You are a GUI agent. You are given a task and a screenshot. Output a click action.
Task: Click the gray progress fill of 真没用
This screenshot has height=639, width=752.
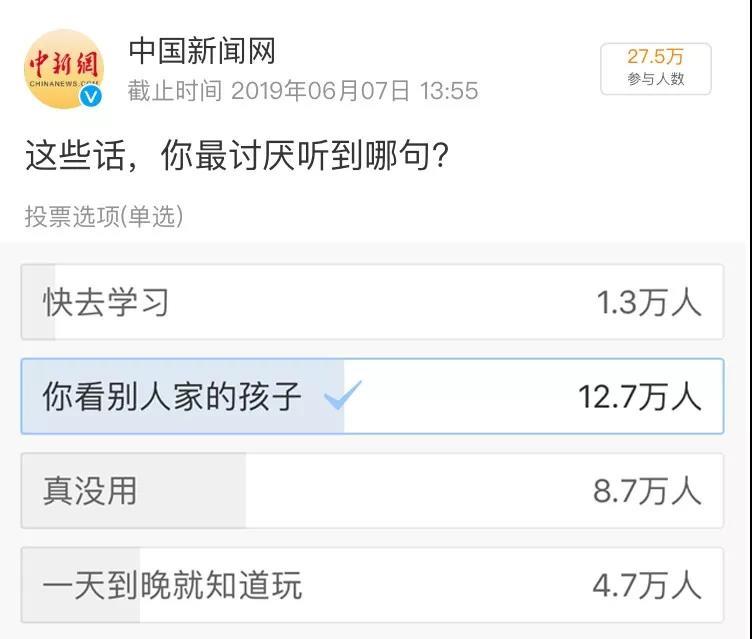click(134, 491)
